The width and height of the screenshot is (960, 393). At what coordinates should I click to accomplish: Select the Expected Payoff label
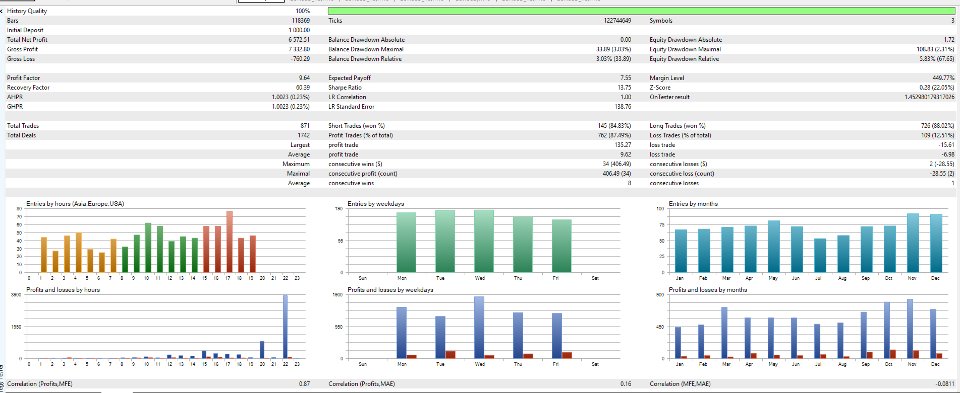click(350, 78)
